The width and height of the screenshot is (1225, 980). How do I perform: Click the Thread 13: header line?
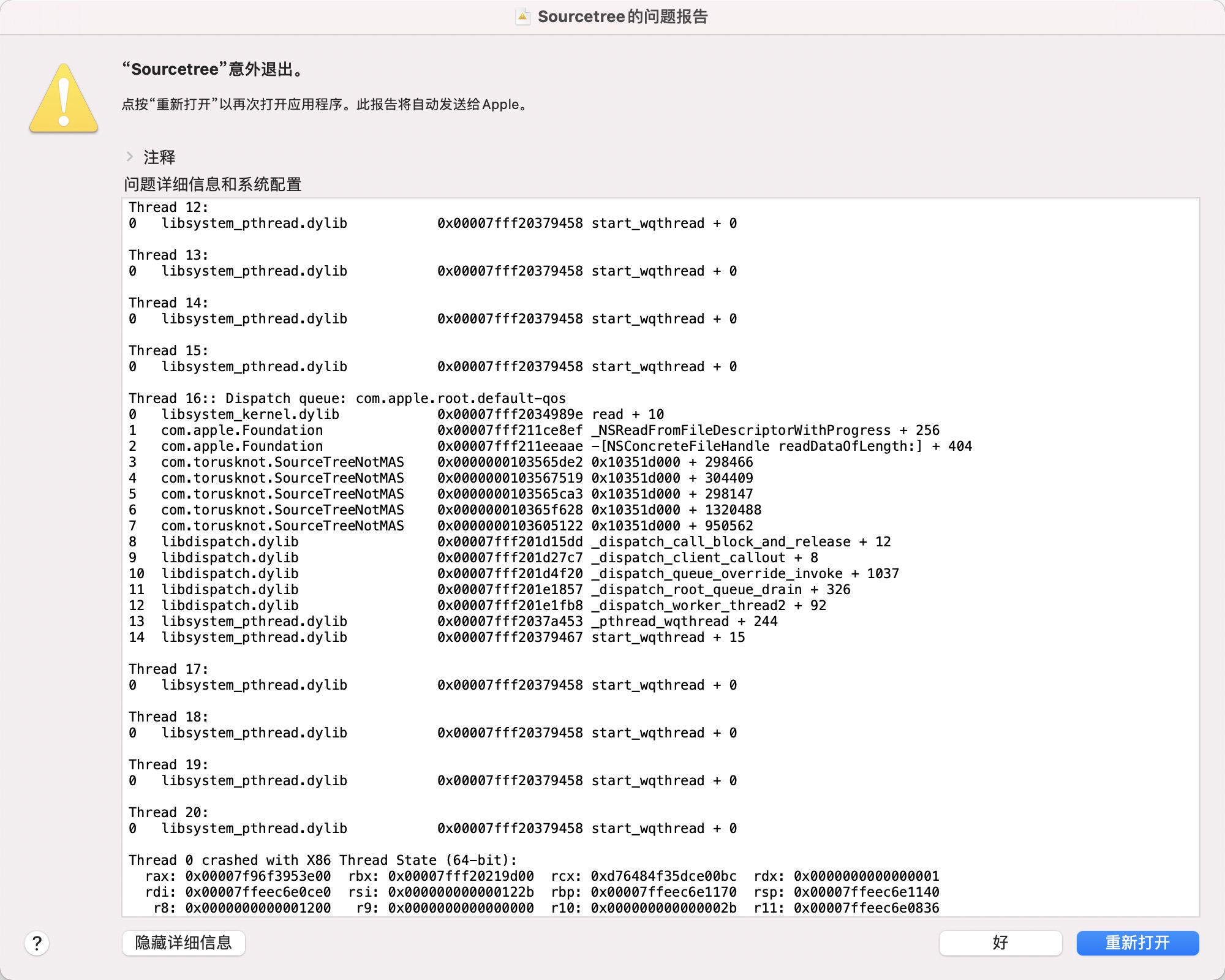click(168, 255)
